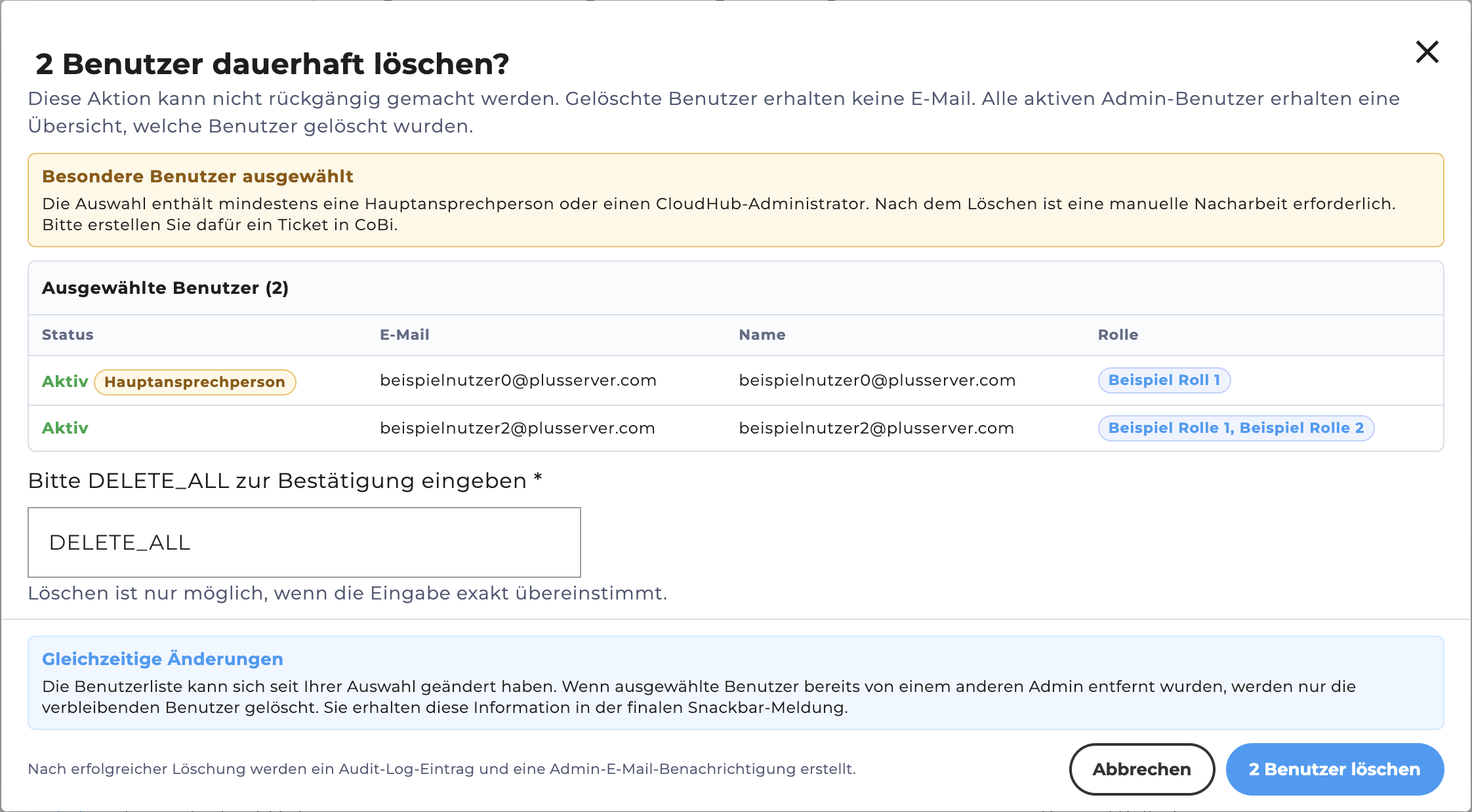Select email cell beispielnutzer0@plusserver.com

click(518, 380)
